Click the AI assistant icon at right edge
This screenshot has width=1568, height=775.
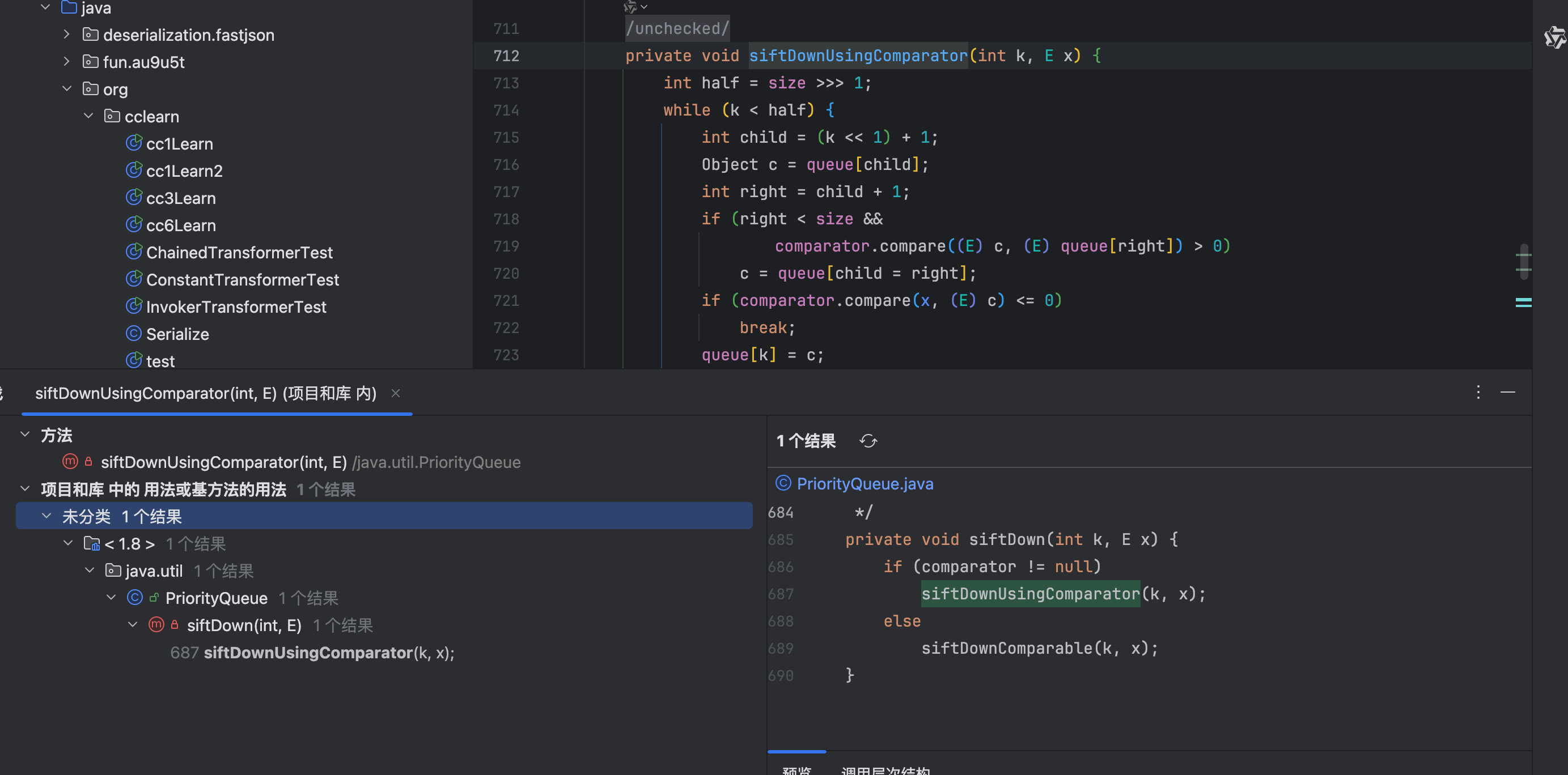click(1554, 38)
